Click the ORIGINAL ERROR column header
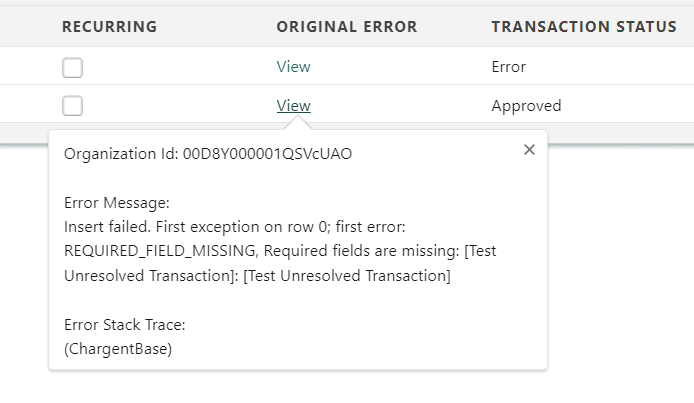694x403 pixels. tap(346, 27)
